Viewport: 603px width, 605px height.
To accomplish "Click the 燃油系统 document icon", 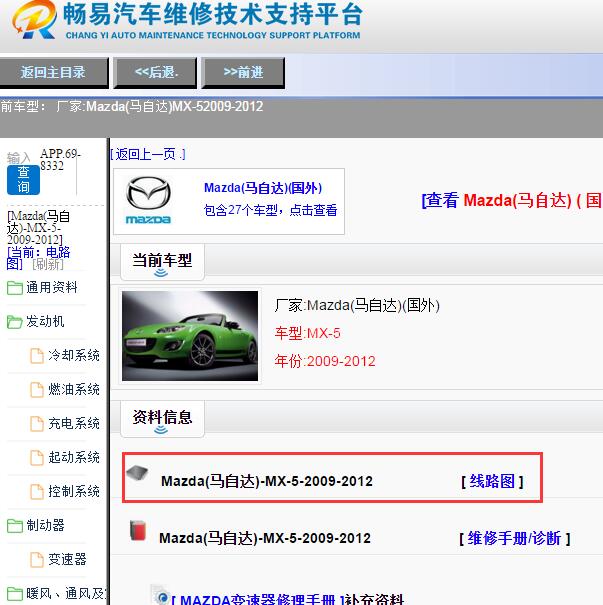I will click(x=37, y=389).
